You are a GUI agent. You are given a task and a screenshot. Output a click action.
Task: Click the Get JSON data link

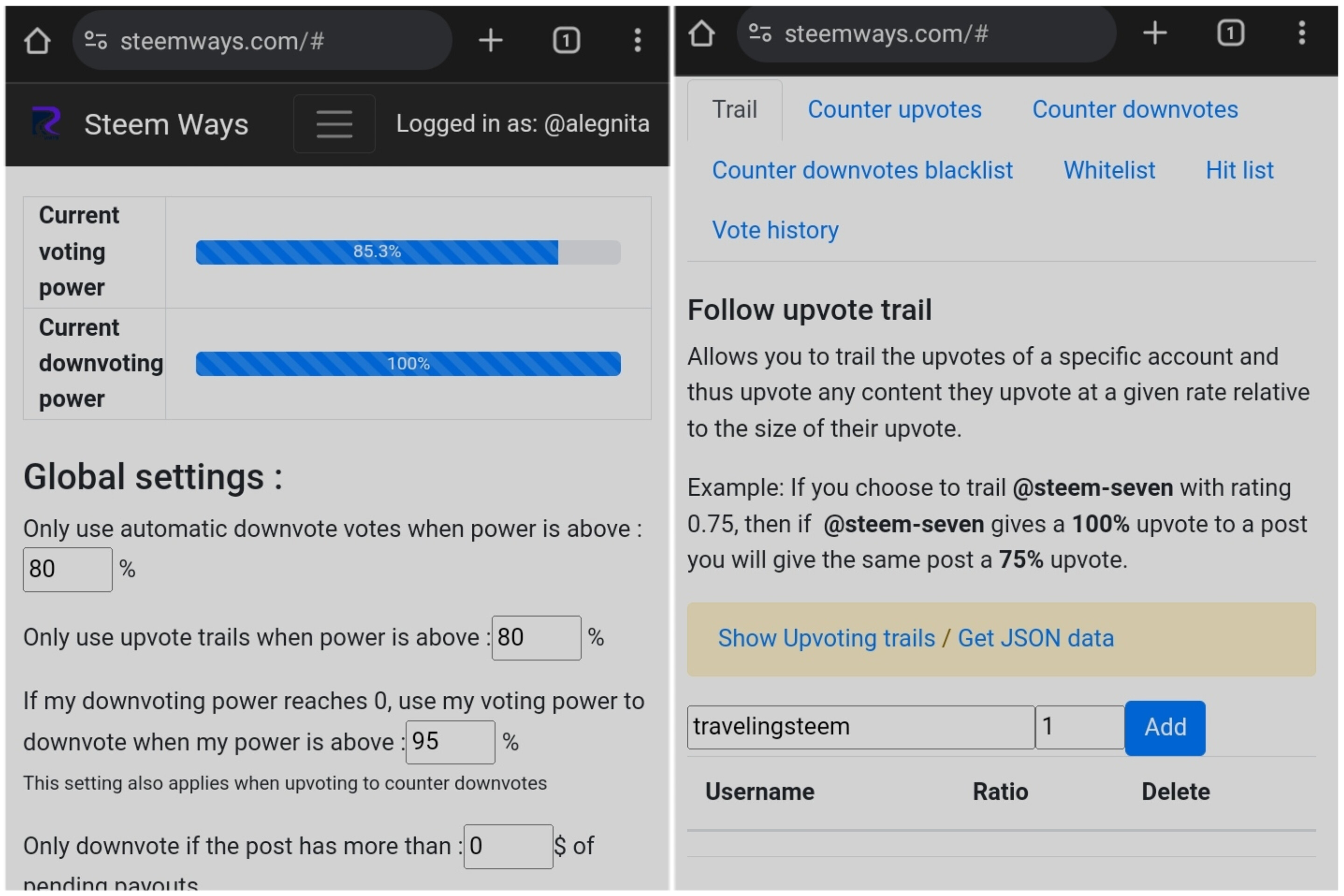coord(1036,638)
